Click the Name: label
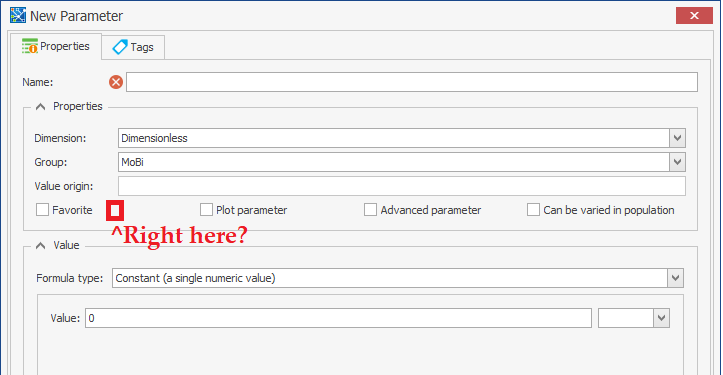The height and width of the screenshot is (375, 723). point(37,82)
